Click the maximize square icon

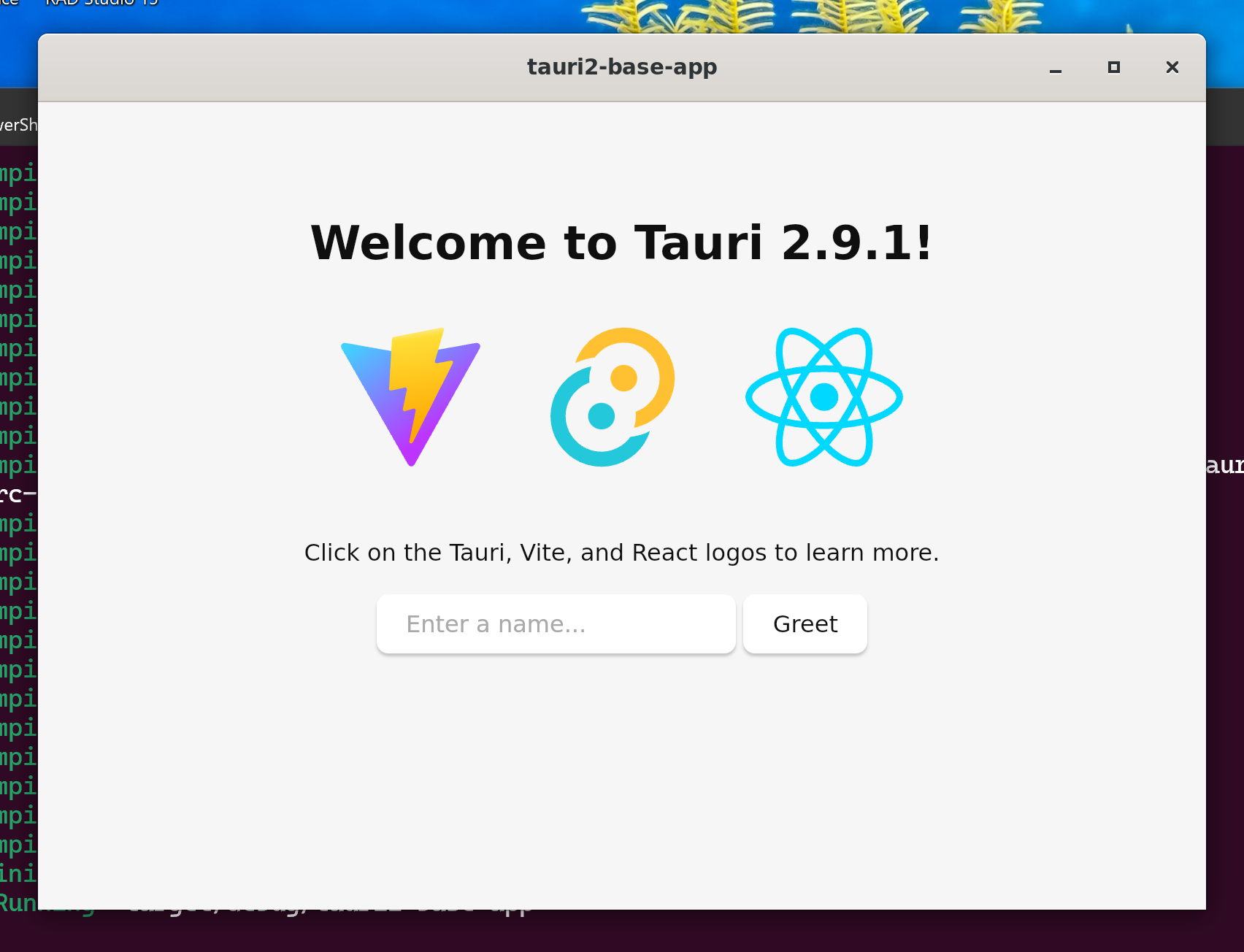pyautogui.click(x=1113, y=67)
